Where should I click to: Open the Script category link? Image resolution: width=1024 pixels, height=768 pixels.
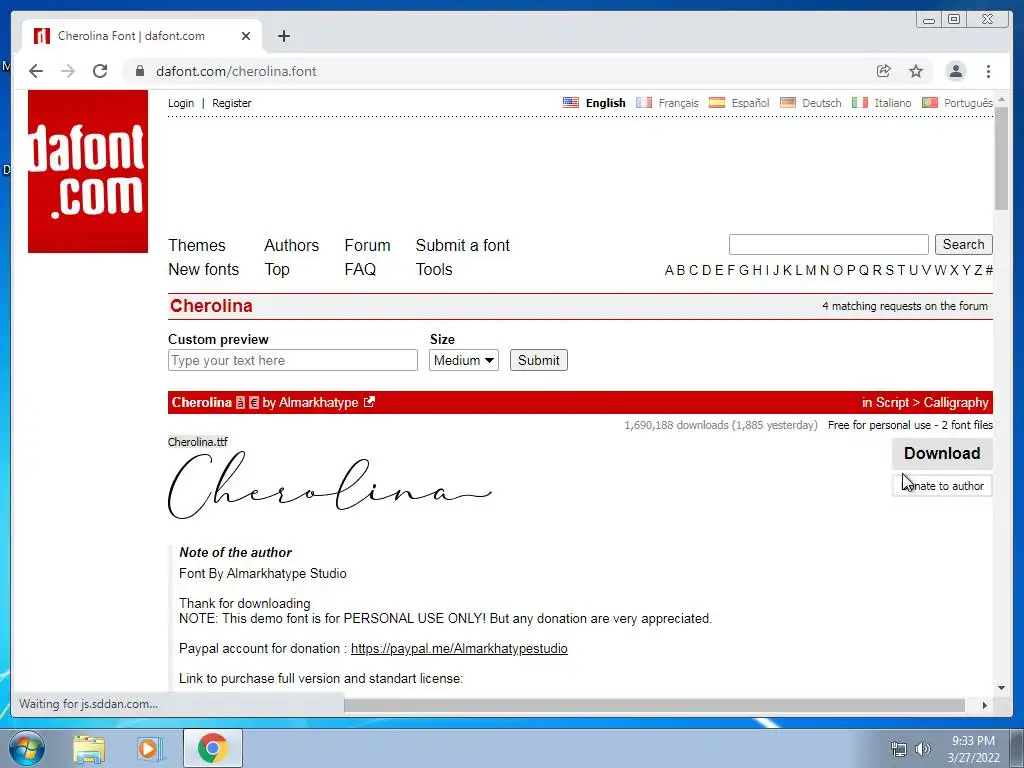(892, 403)
